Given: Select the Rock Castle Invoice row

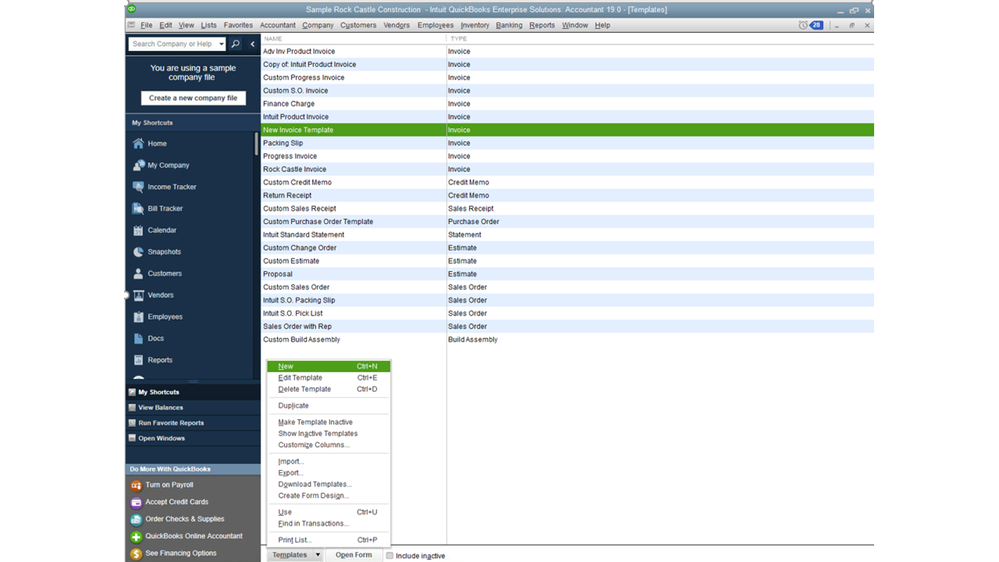Looking at the screenshot, I should click(x=567, y=169).
